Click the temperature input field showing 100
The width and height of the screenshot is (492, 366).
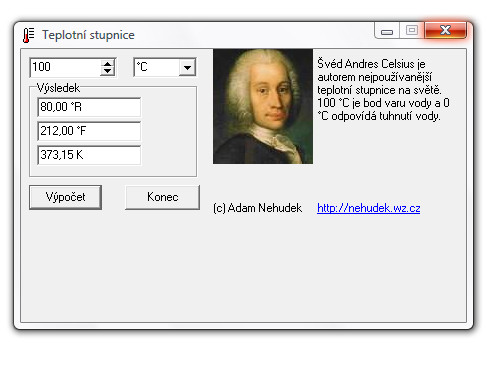pyautogui.click(x=66, y=67)
